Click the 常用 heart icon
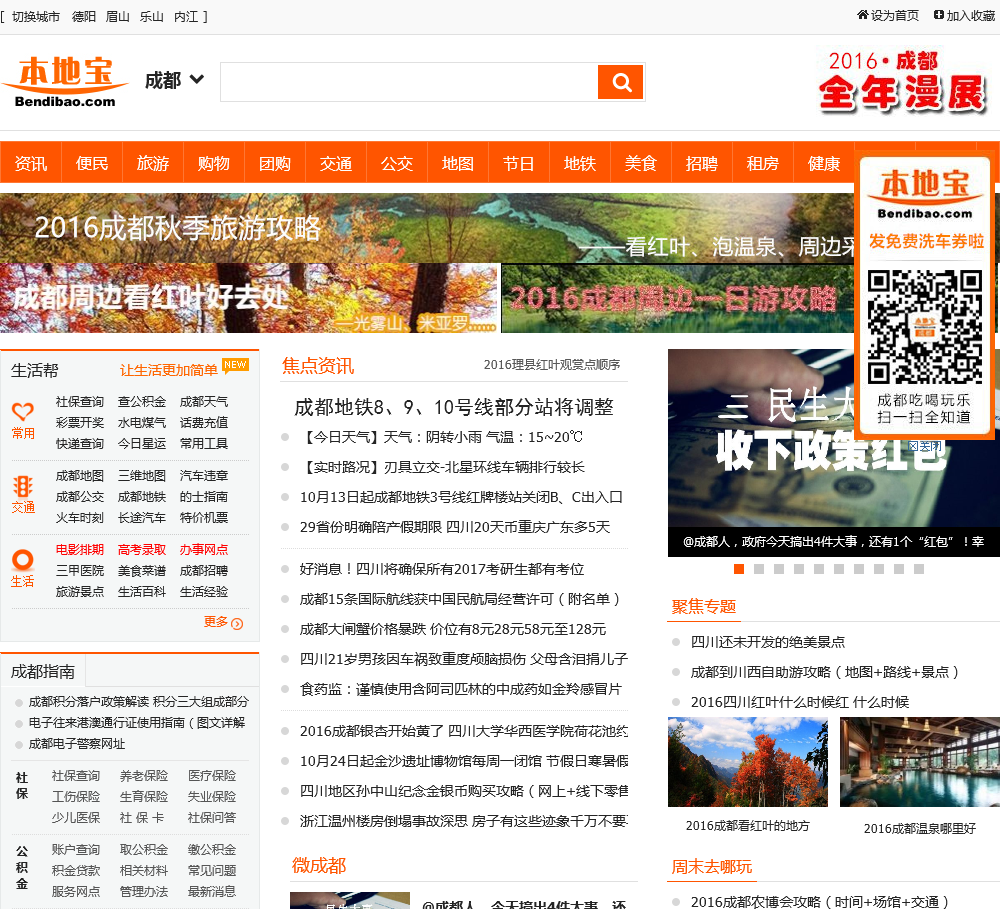This screenshot has height=909, width=1000. pos(23,411)
